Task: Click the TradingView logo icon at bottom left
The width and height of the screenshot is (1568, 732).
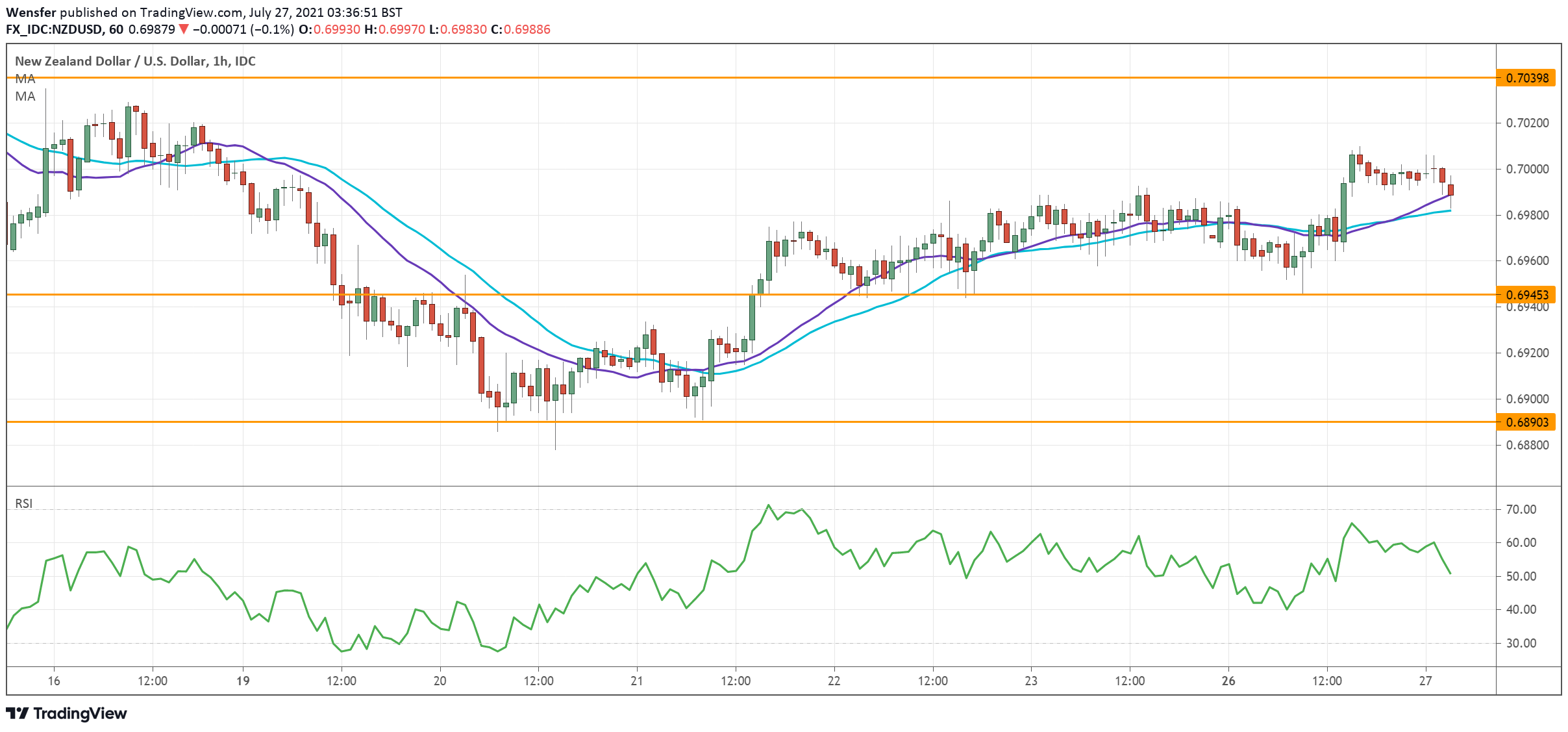Action: click(x=18, y=713)
